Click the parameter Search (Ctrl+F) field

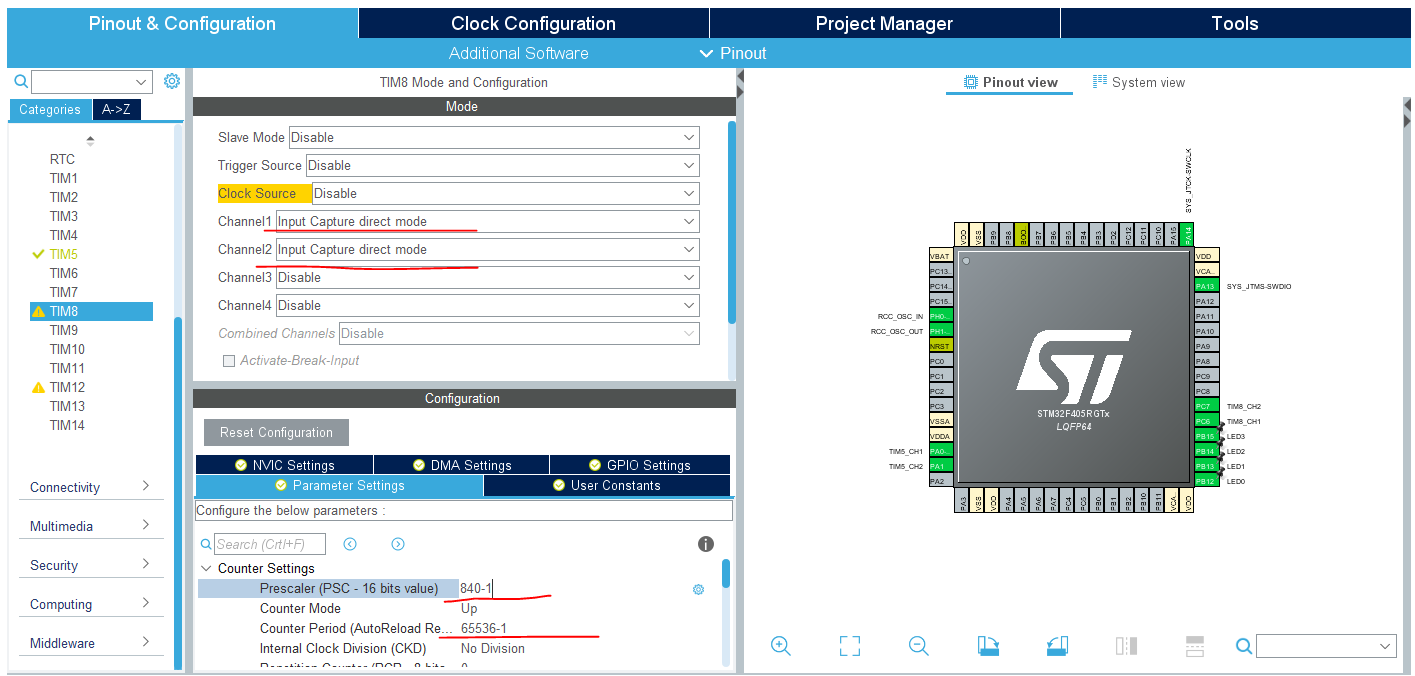[270, 544]
